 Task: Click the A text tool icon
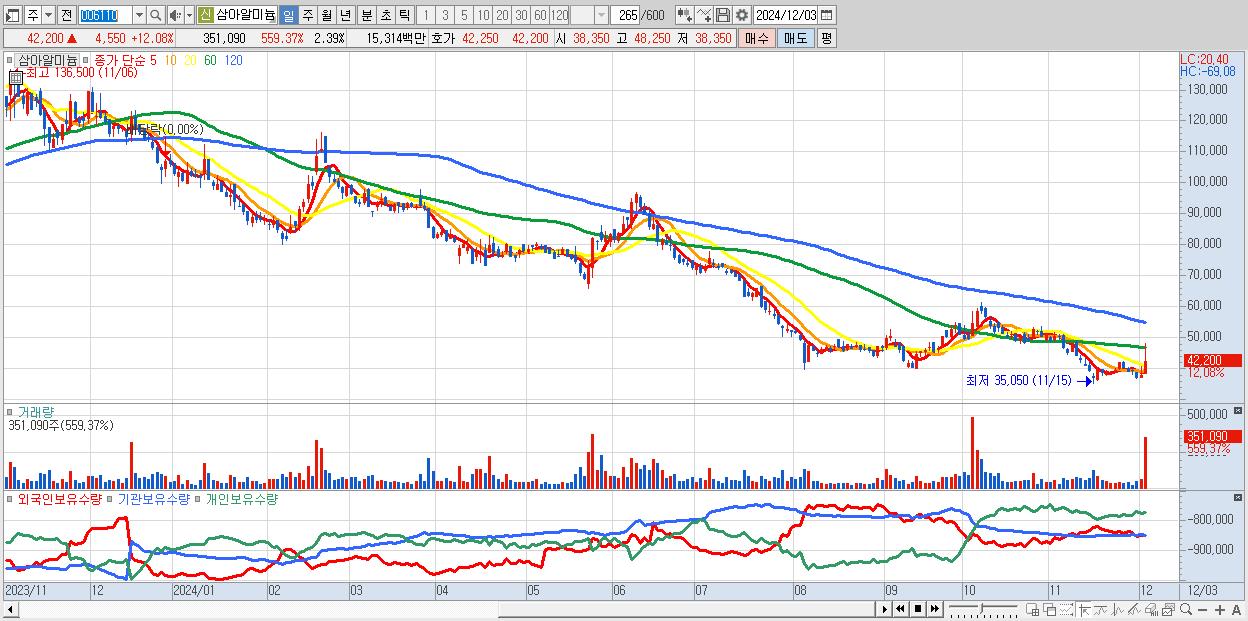[x=1237, y=609]
